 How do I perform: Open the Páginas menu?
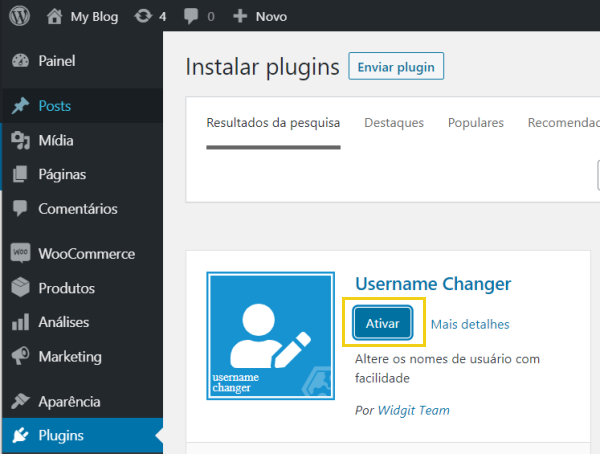click(62, 175)
